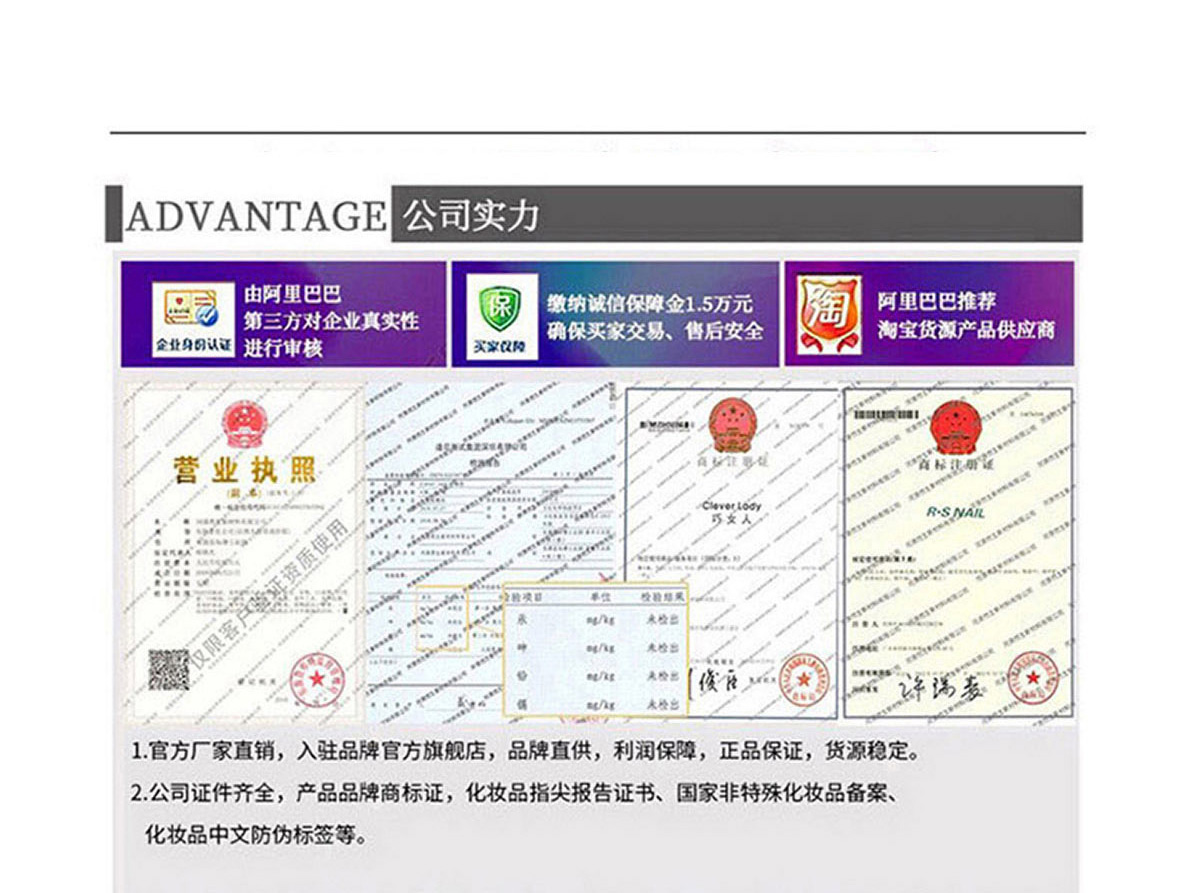Click the 淘宝货源产品供应商 text

(967, 329)
